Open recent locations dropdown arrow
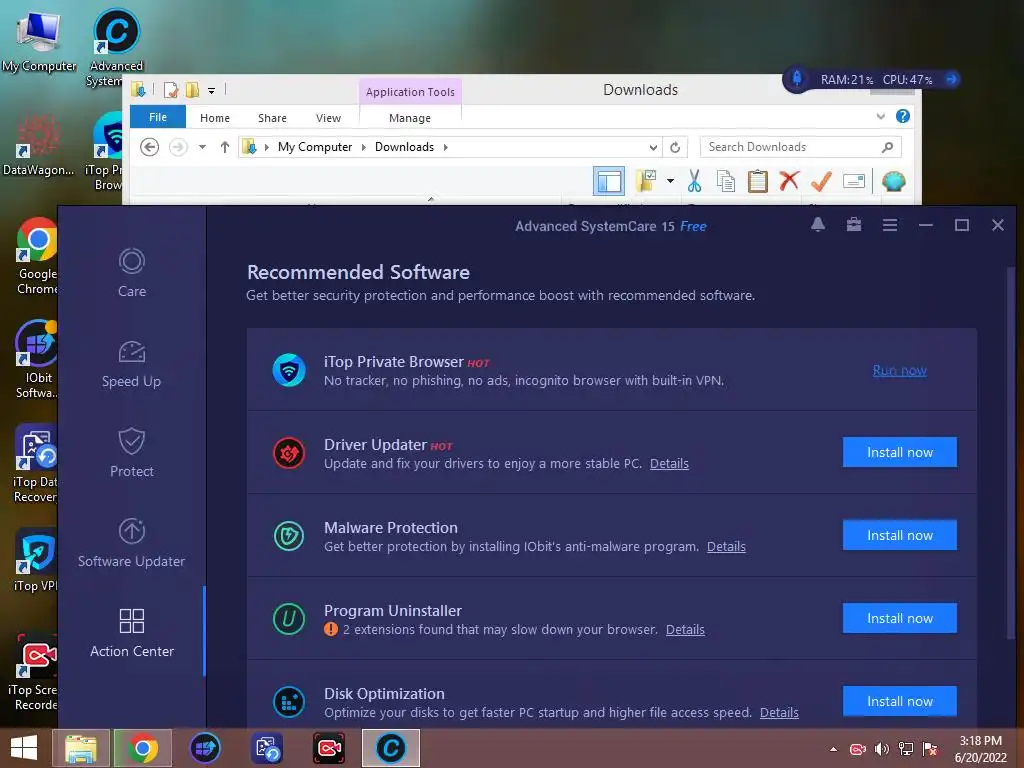Image resolution: width=1024 pixels, height=768 pixels. [202, 147]
